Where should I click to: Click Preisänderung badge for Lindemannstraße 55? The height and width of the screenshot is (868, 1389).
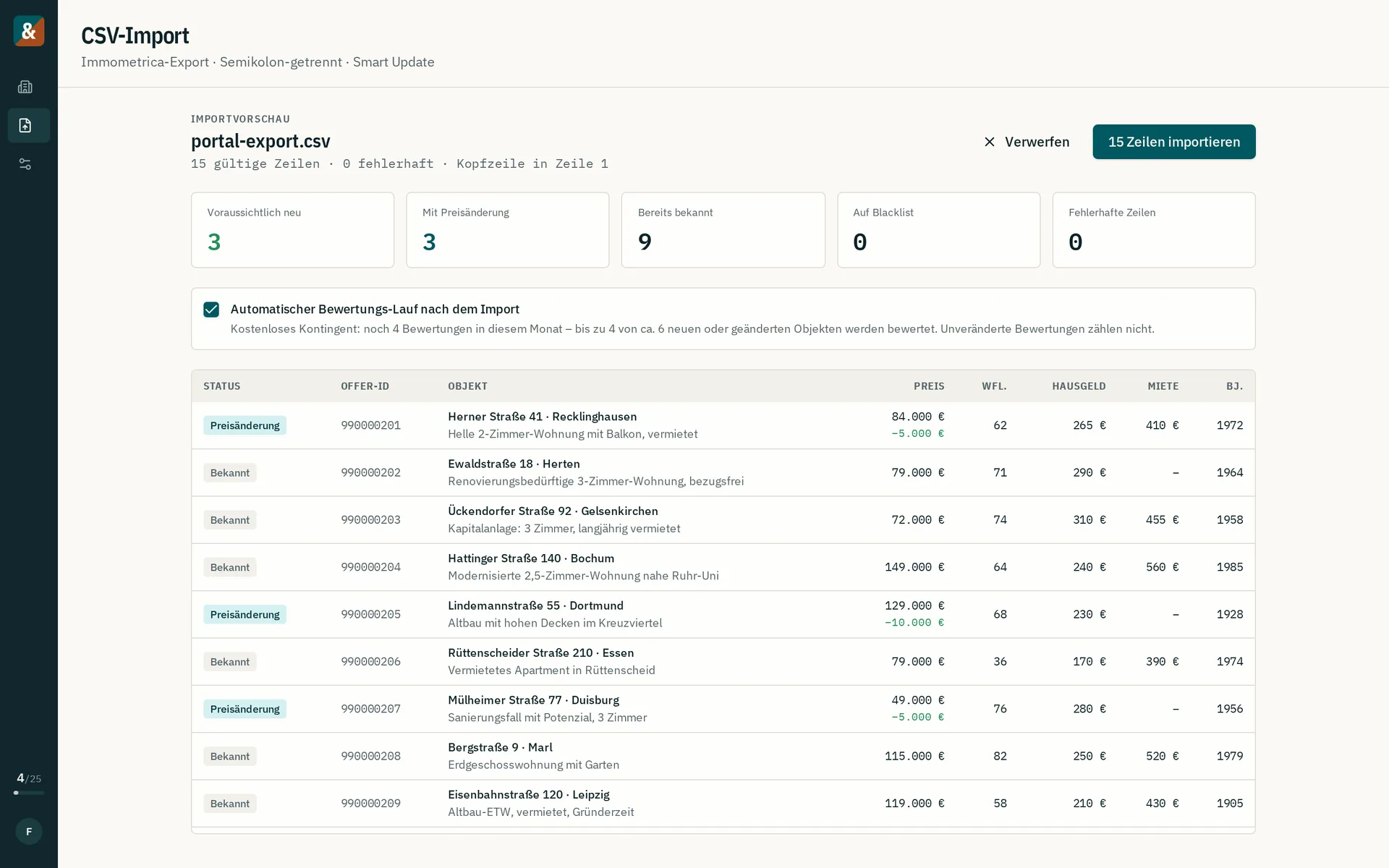[245, 614]
